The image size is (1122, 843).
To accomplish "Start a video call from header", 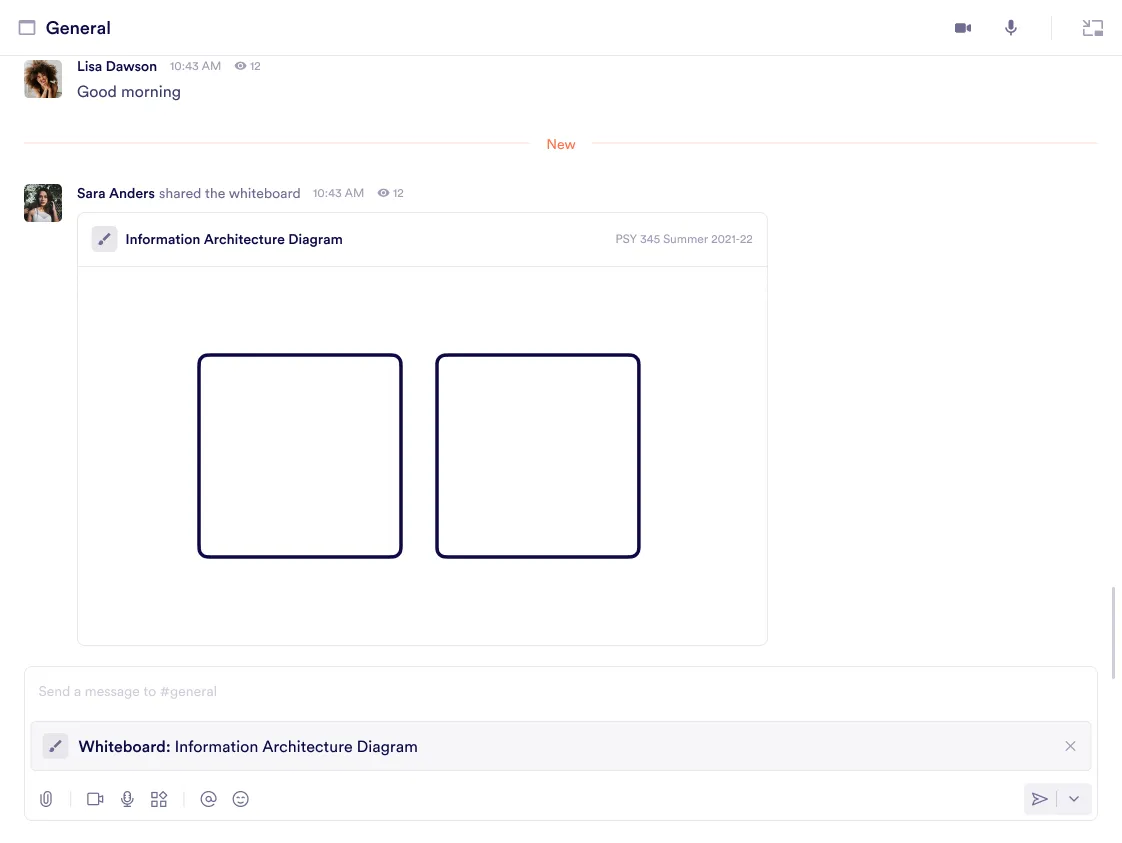I will tap(962, 28).
